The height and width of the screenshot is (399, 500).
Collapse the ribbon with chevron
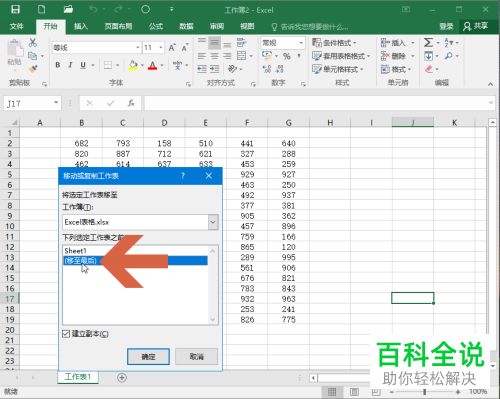point(490,84)
